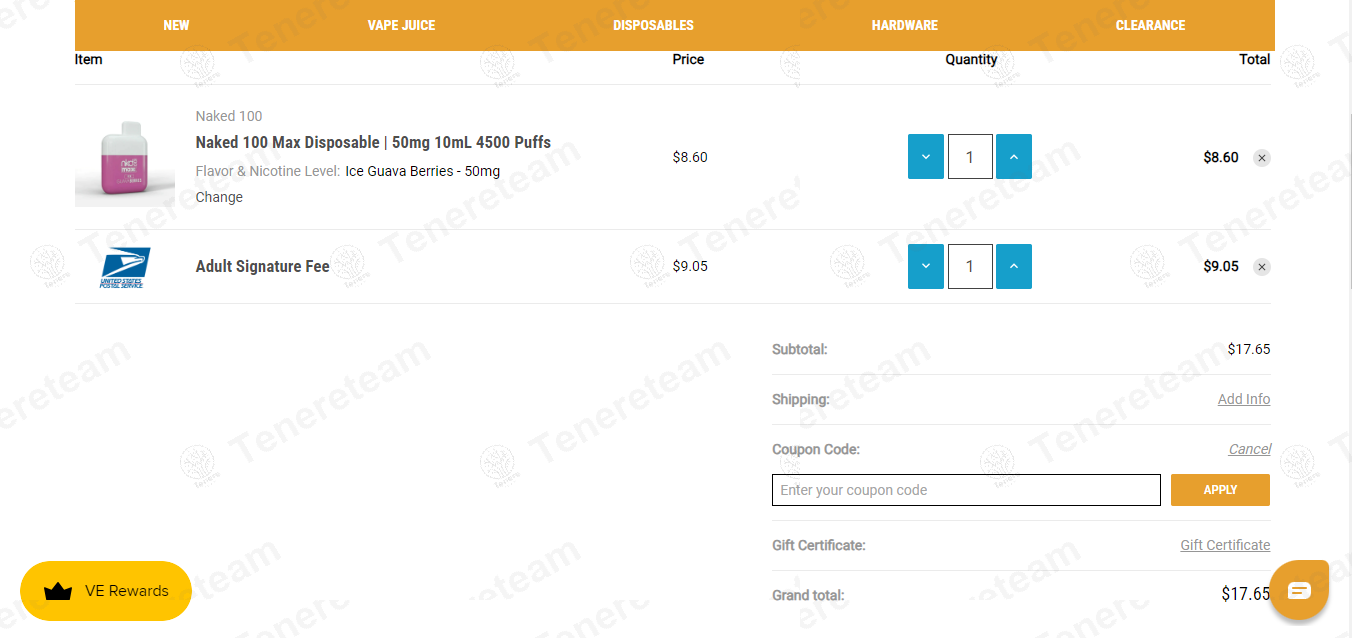The image size is (1352, 638).
Task: Select the $17.65 subtotal value
Action: pyautogui.click(x=1249, y=349)
